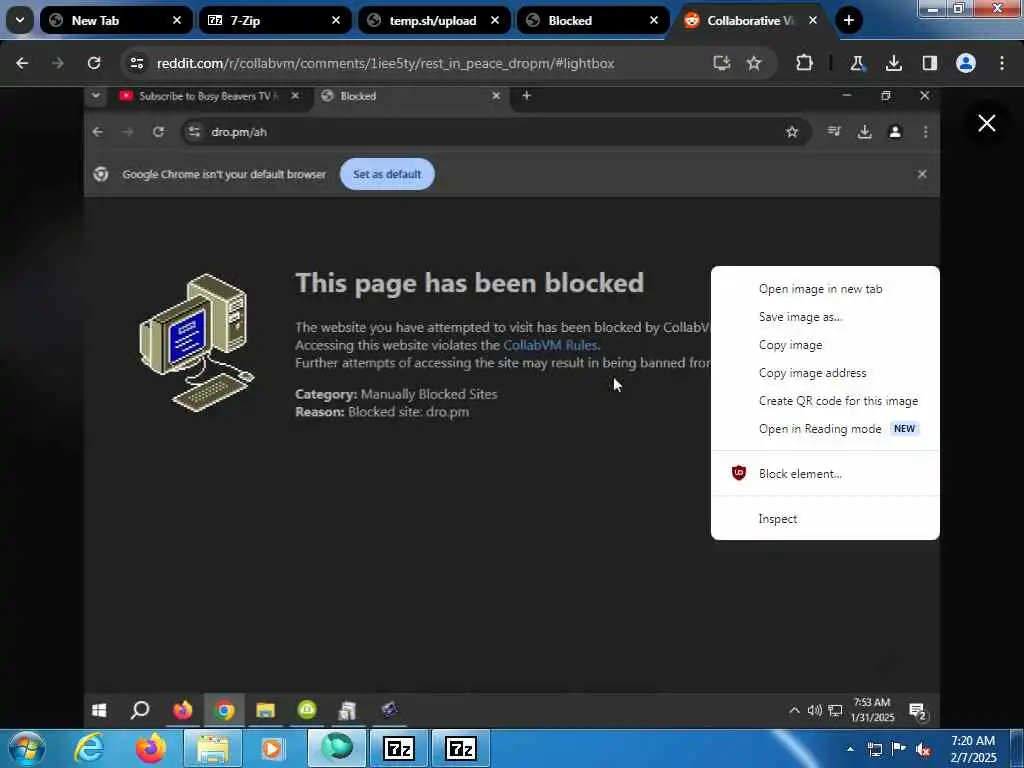Screen dimensions: 1024x768
Task: Open the profile avatar menu
Action: click(x=966, y=63)
